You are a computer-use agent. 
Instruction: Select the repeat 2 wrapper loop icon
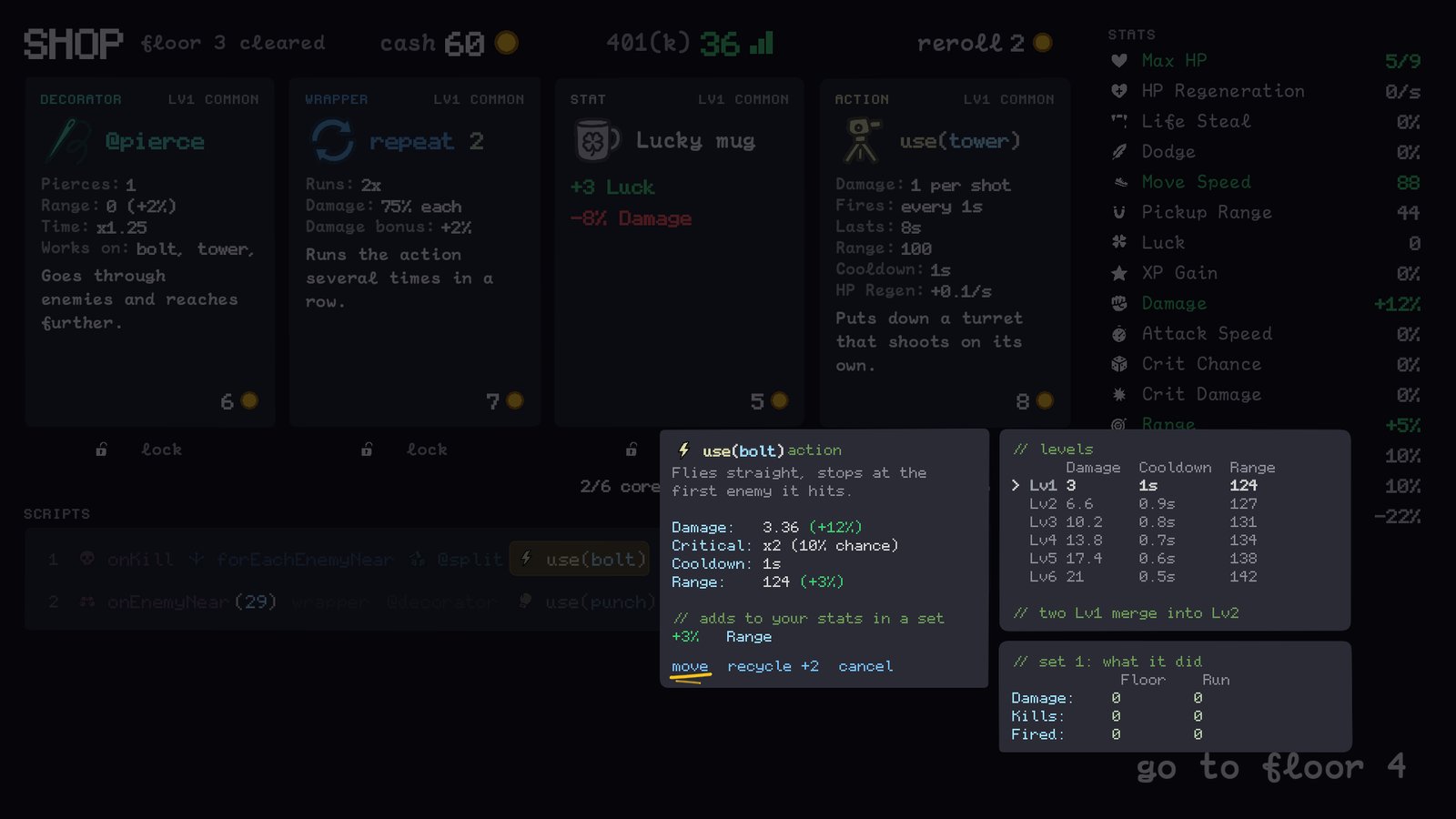332,141
